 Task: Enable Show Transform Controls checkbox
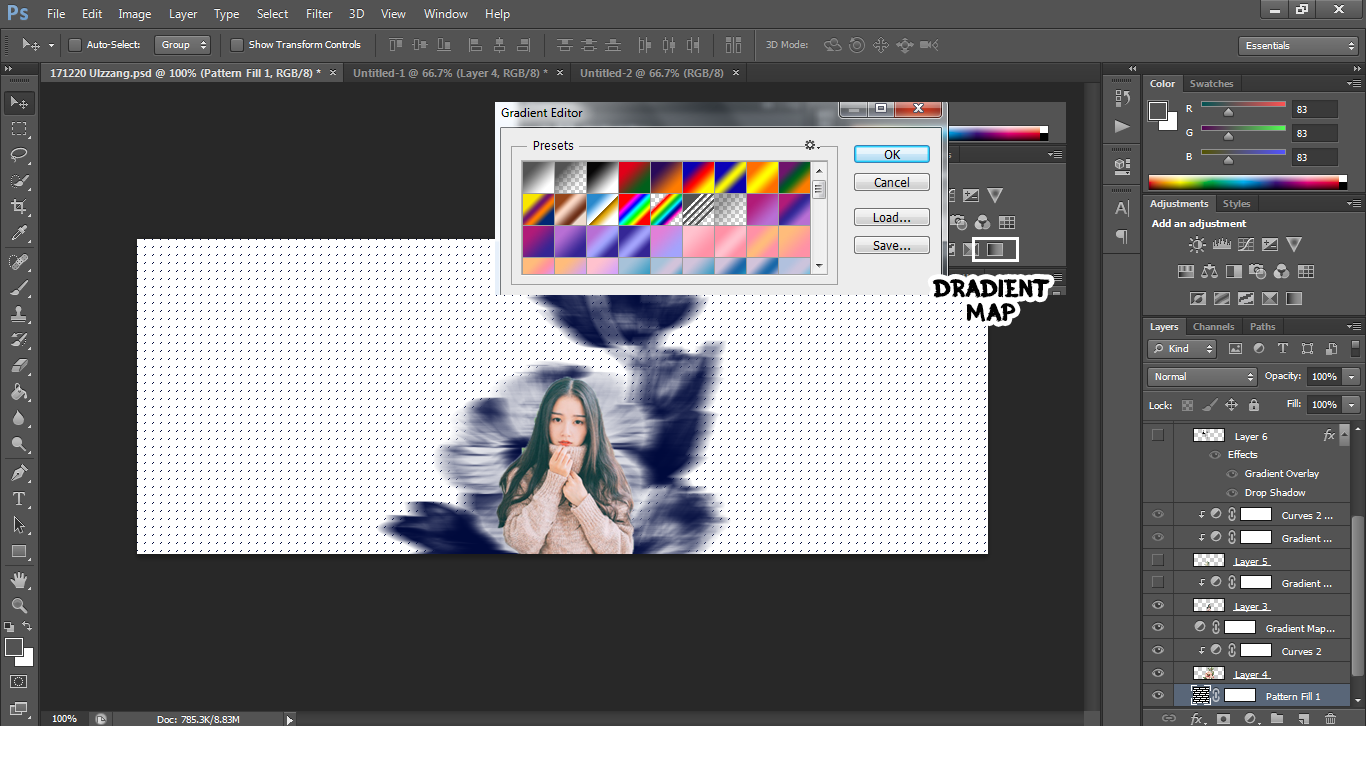(237, 45)
